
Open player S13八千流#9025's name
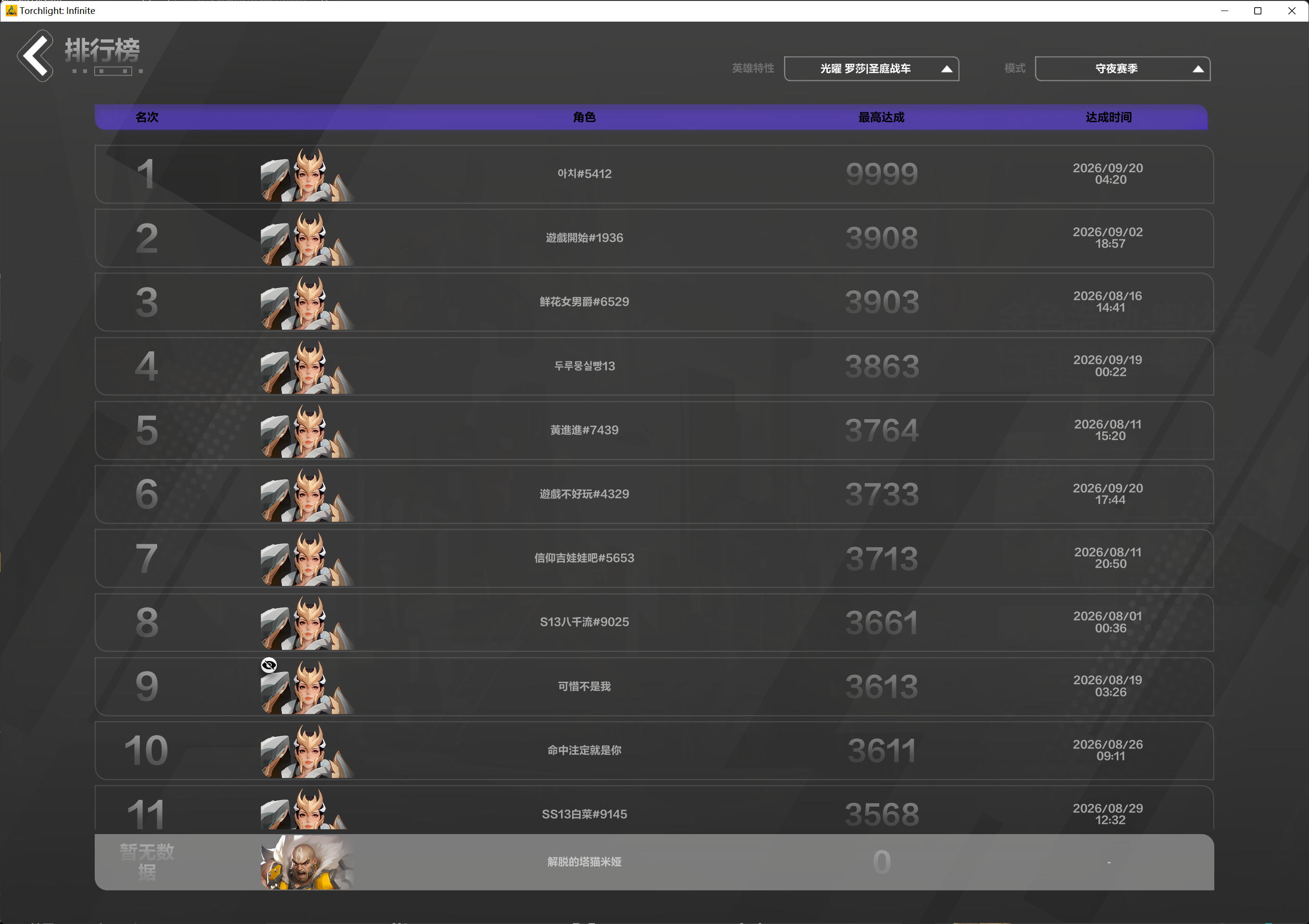(x=585, y=622)
